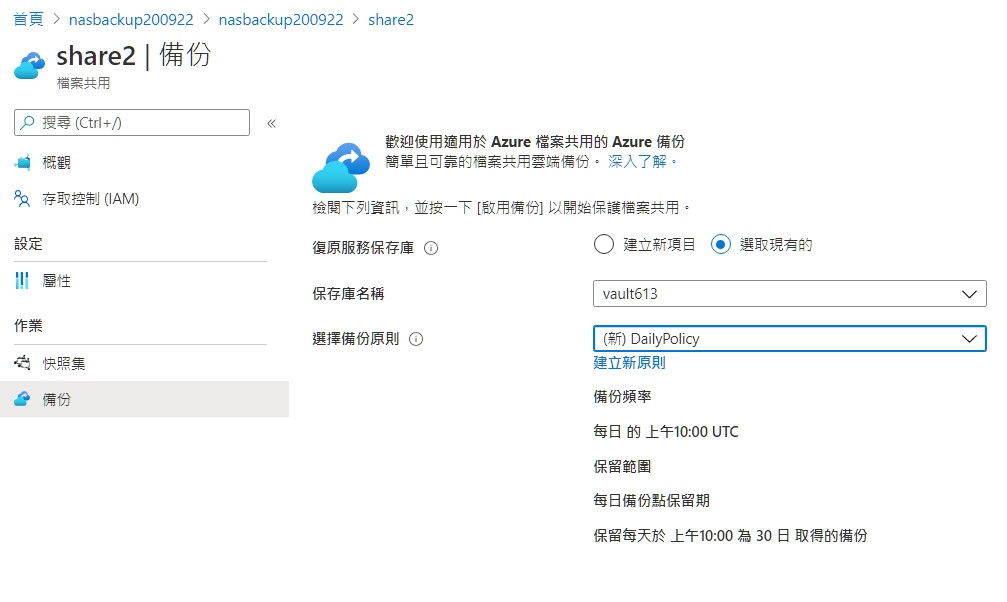Click the 設定 section heading
The height and width of the screenshot is (602, 1007).
[28, 243]
